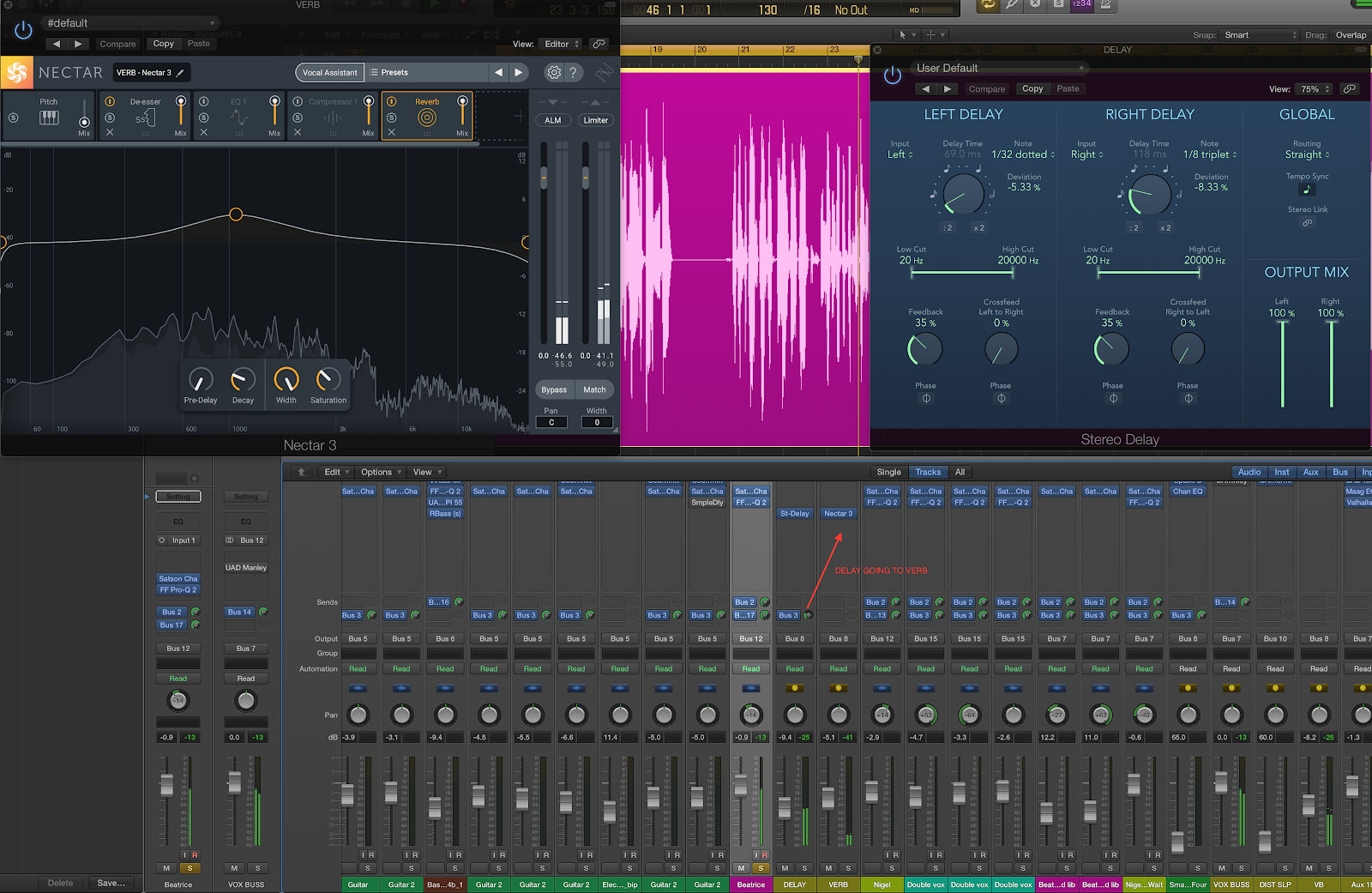Open Nectar help question mark icon
The image size is (1372, 893).
tap(573, 73)
